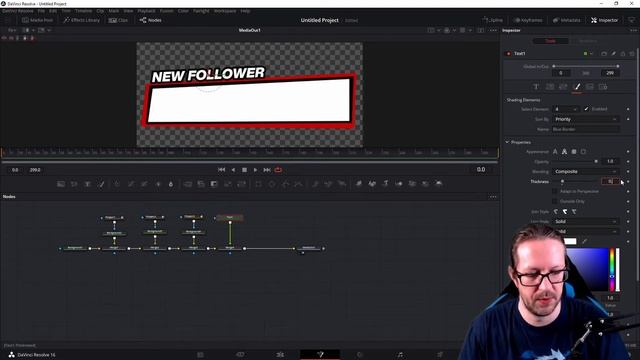This screenshot has height=360, width=640.
Task: Open the Fusion menu
Action: pos(166,11)
